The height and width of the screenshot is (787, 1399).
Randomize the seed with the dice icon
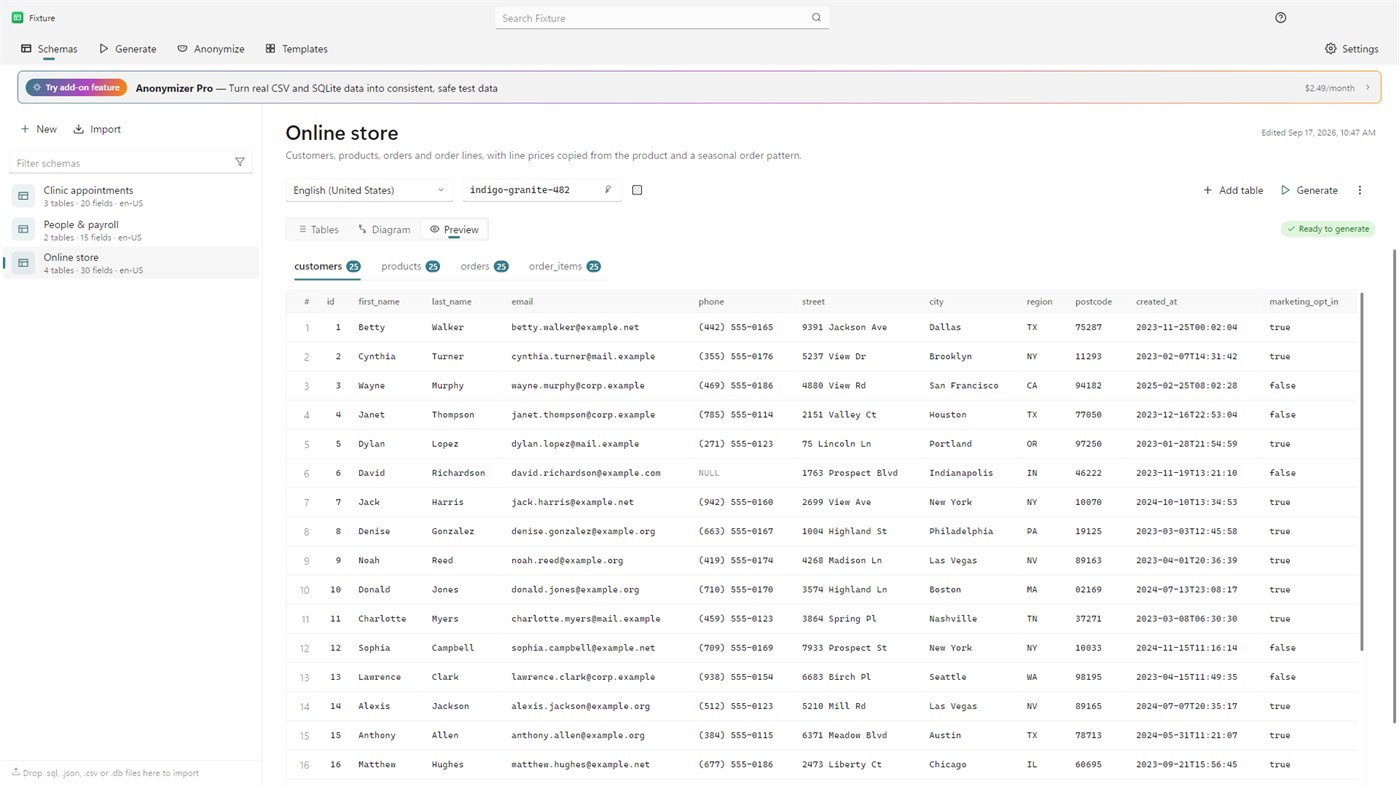point(637,190)
